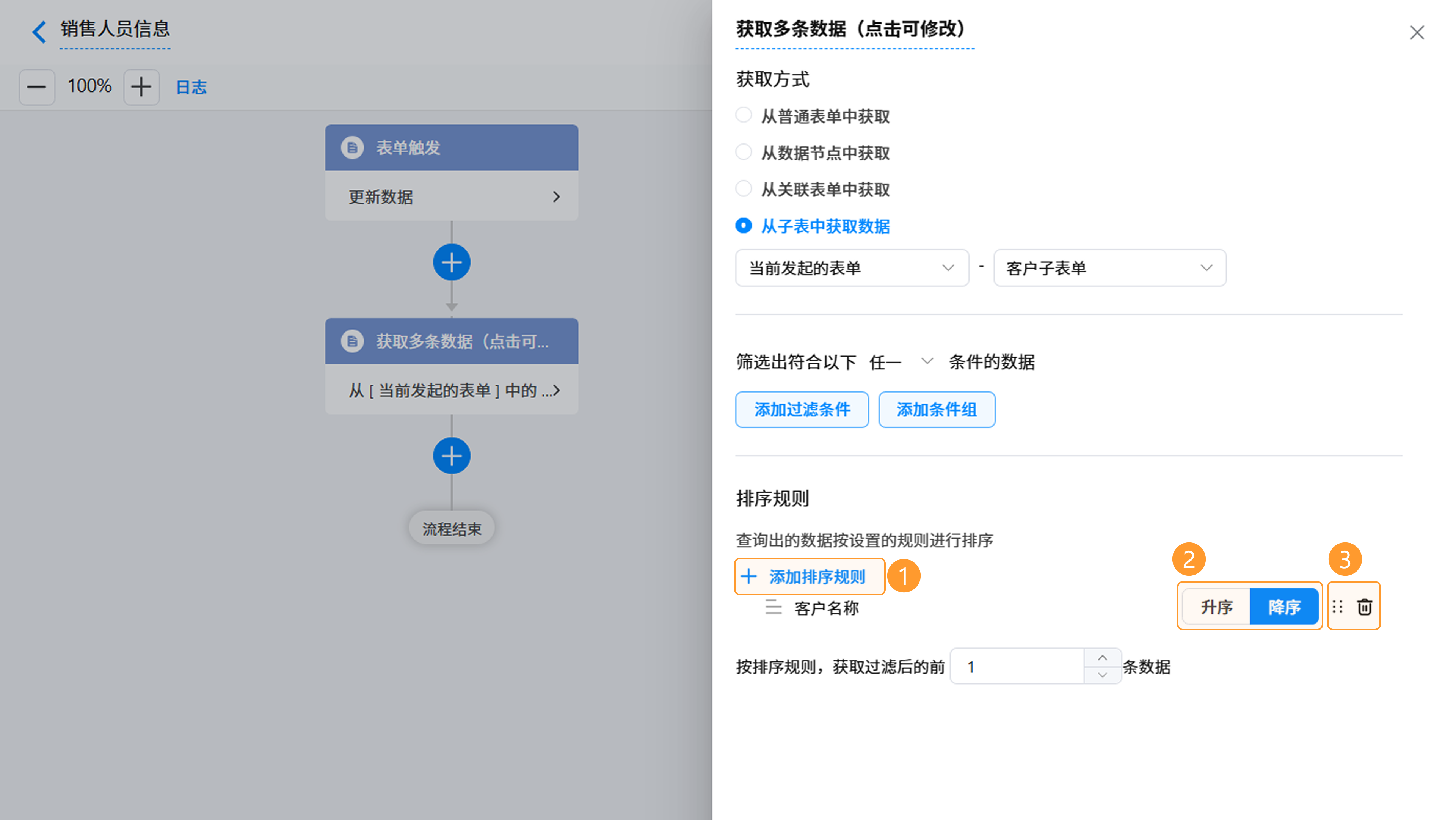Viewport: 1456px width, 820px height.
Task: Decrease the record count with down arrow
Action: (1102, 675)
